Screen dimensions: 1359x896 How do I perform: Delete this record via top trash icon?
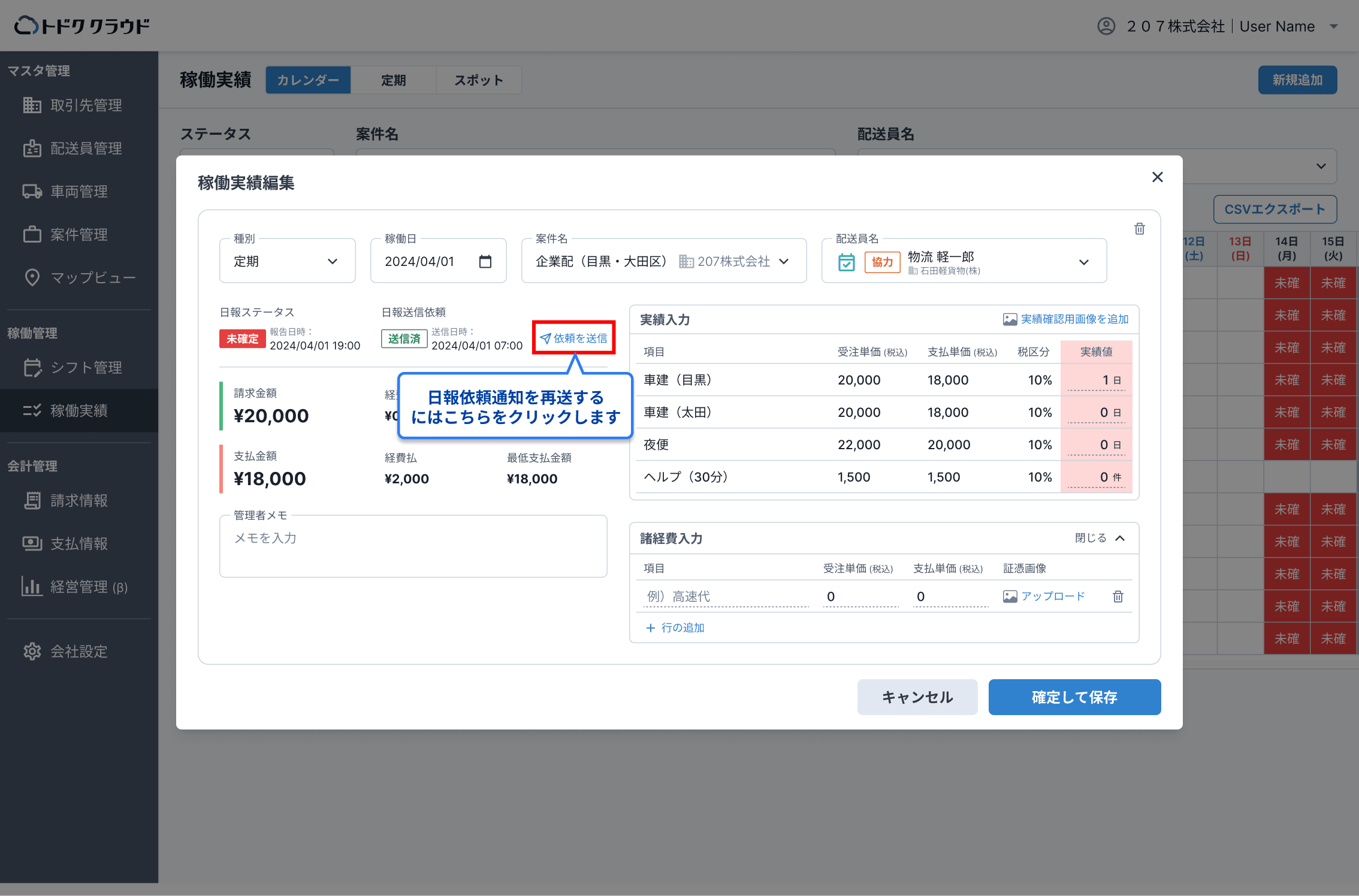1140,229
